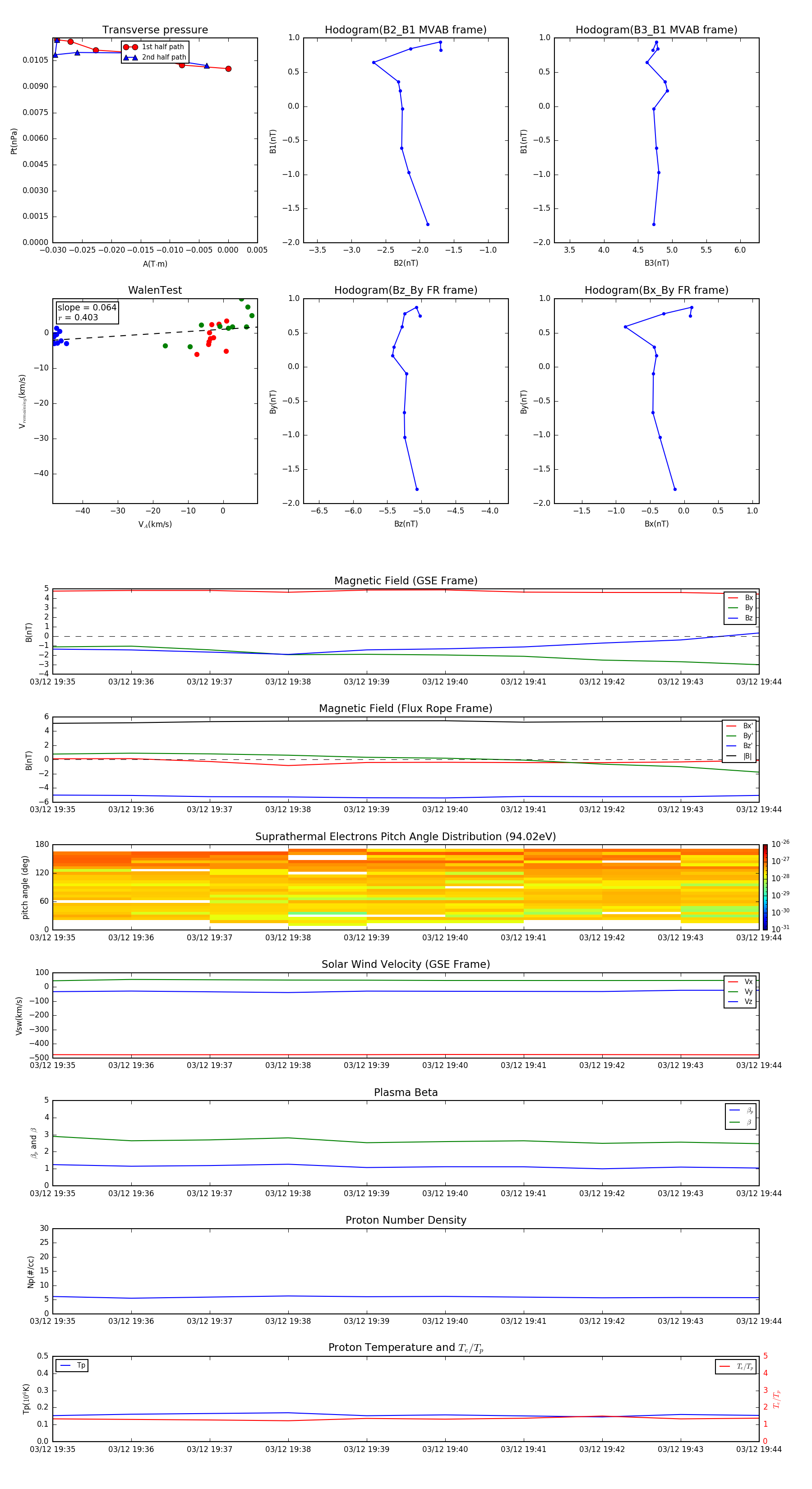Click the "B3(nT)" x-axis label
812x1489 pixels.
[x=656, y=263]
